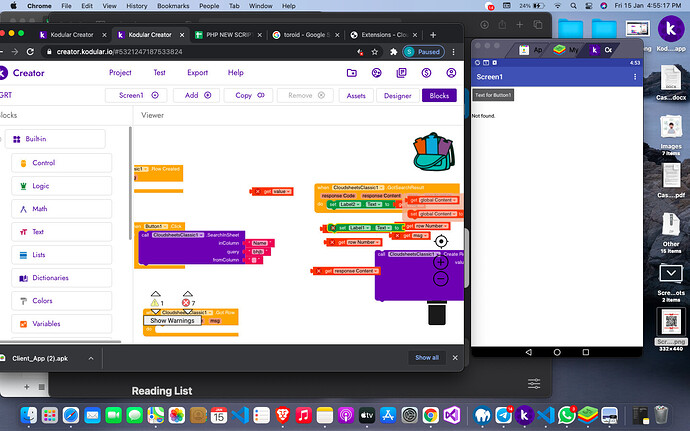Viewport: 690px width, 431px height.
Task: Open the Screen1 screen selector dropdown
Action: pos(137,95)
